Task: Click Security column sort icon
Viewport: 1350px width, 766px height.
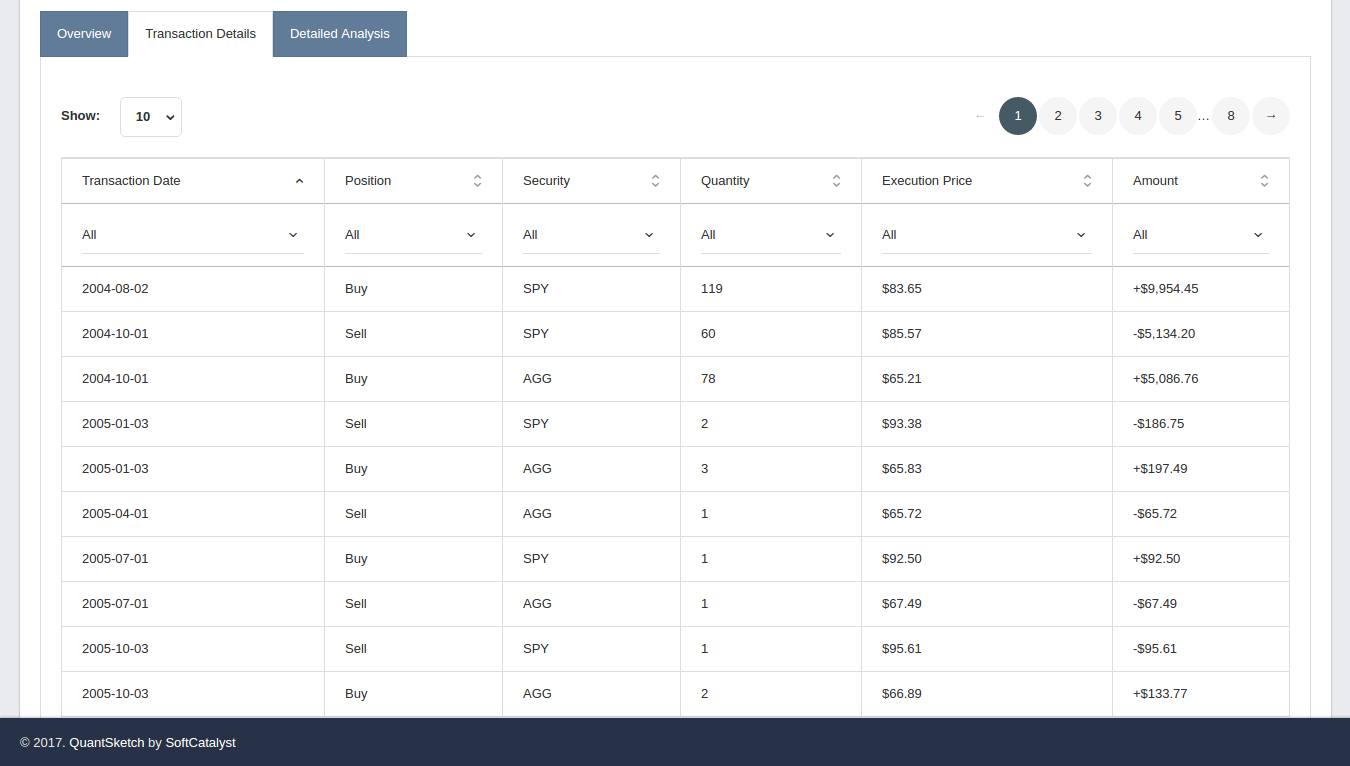Action: tap(655, 181)
